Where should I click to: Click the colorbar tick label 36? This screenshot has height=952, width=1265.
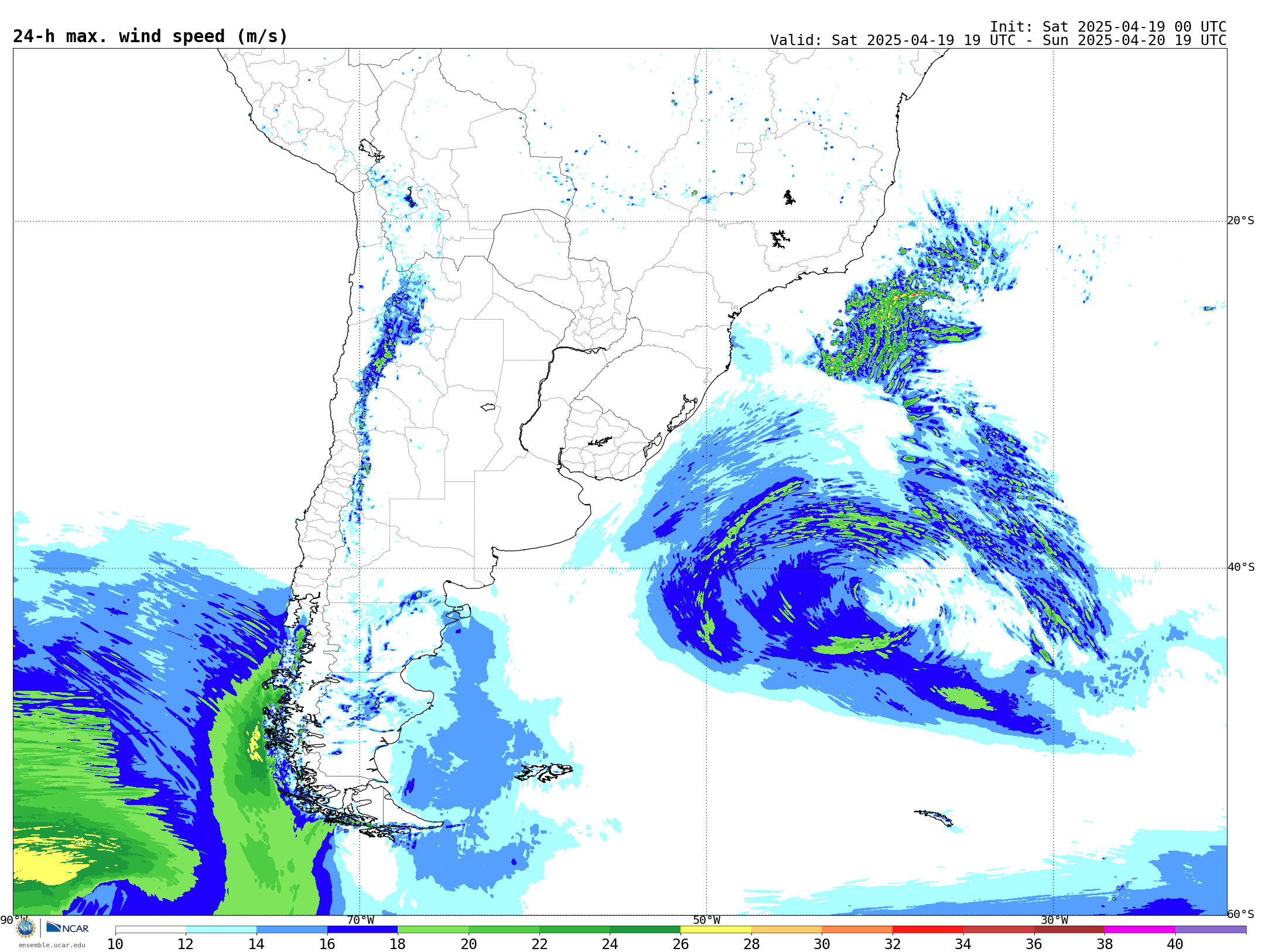1034,944
